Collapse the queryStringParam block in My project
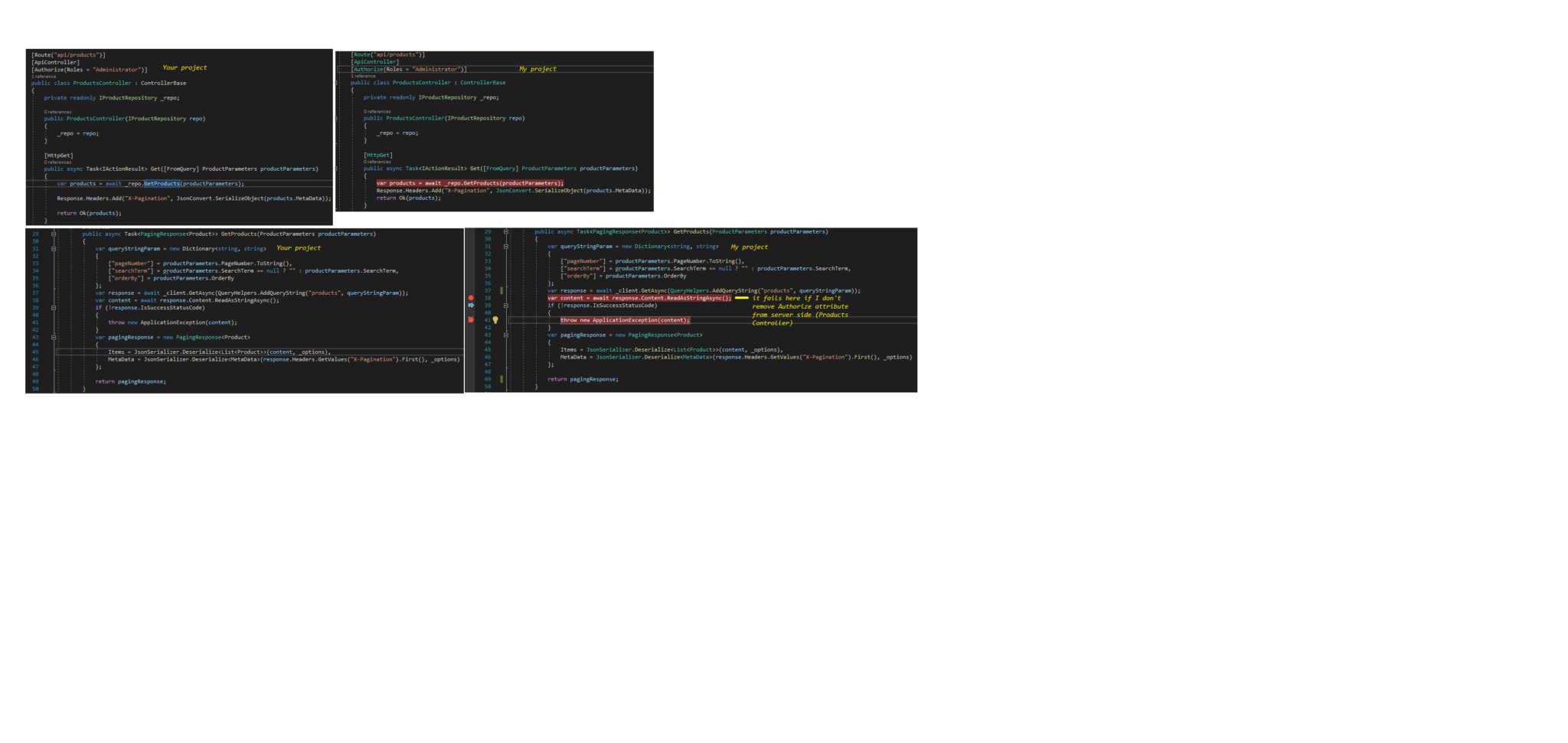The image size is (1568, 743). [x=506, y=247]
